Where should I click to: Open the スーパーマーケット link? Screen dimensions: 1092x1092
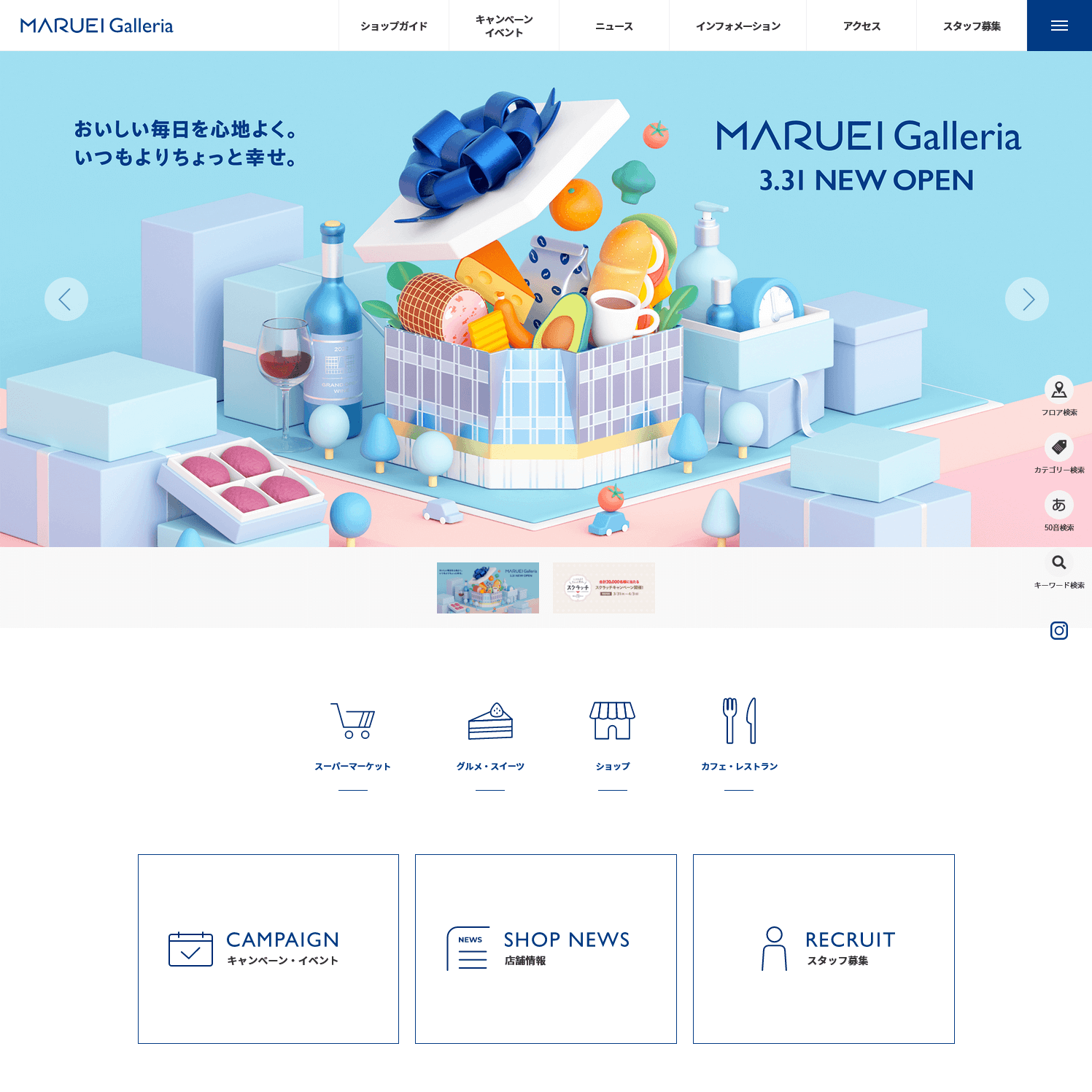(x=353, y=767)
